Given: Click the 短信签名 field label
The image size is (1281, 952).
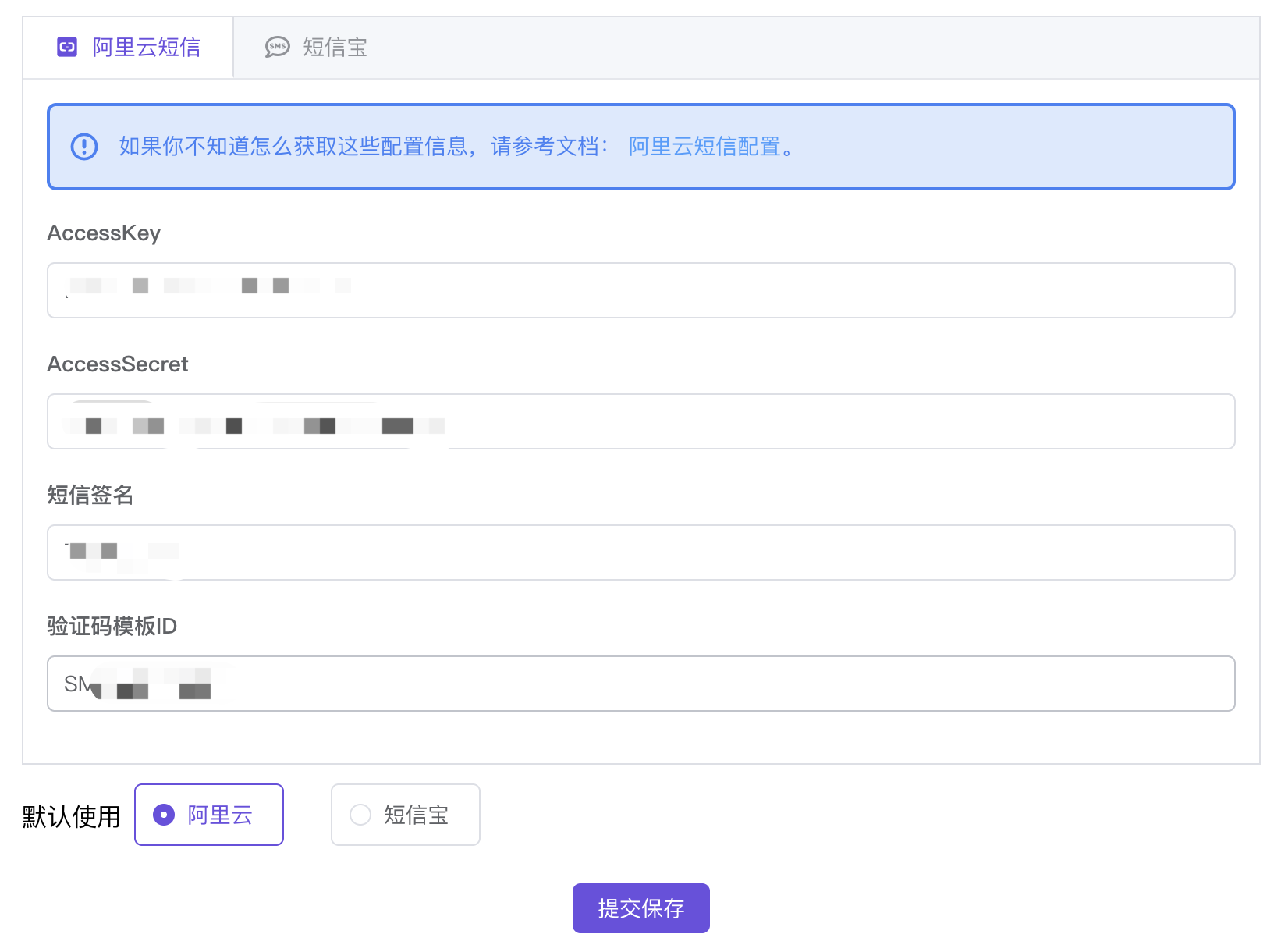Looking at the screenshot, I should pyautogui.click(x=90, y=496).
